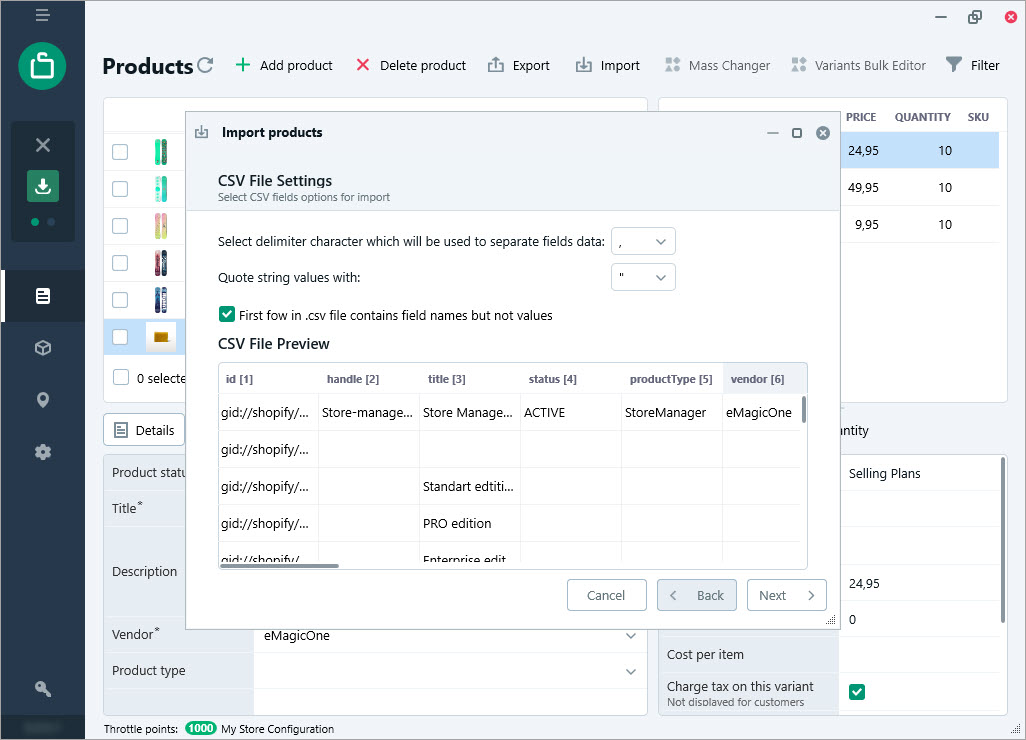The width and height of the screenshot is (1026, 740).
Task: Click the Selling Plans label
Action: [885, 474]
